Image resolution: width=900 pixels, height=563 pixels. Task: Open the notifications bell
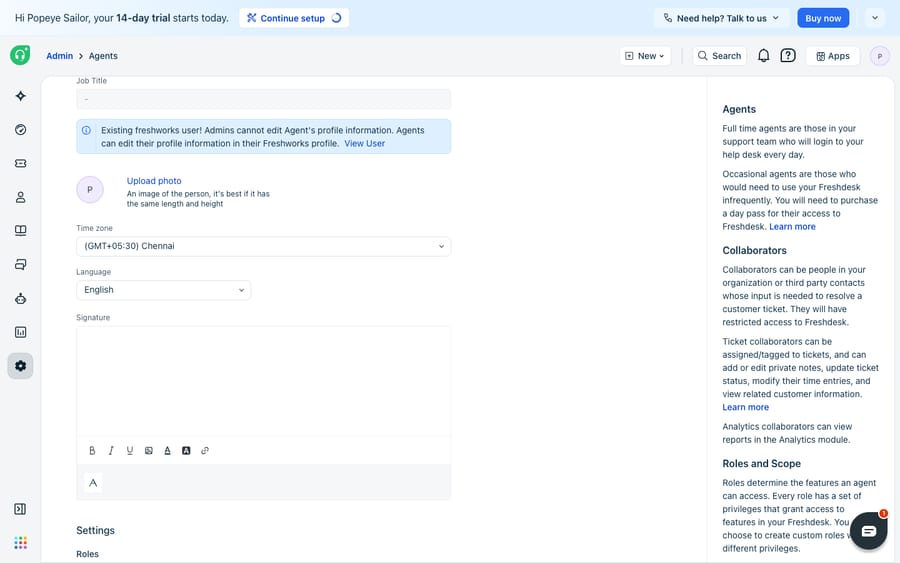click(763, 56)
